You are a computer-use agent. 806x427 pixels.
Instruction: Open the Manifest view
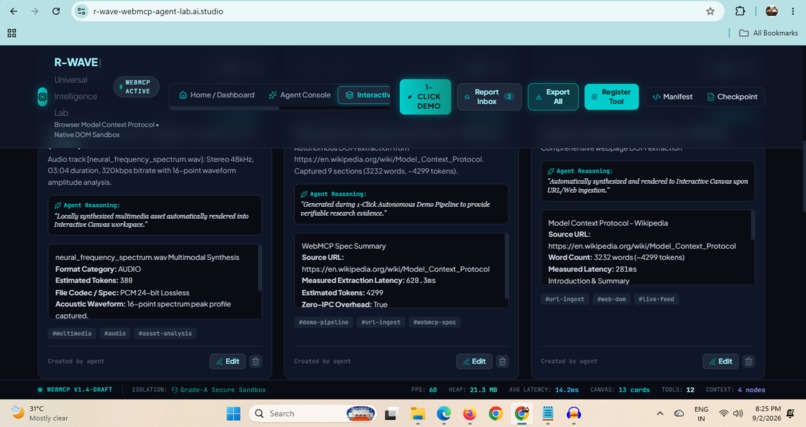pyautogui.click(x=672, y=97)
